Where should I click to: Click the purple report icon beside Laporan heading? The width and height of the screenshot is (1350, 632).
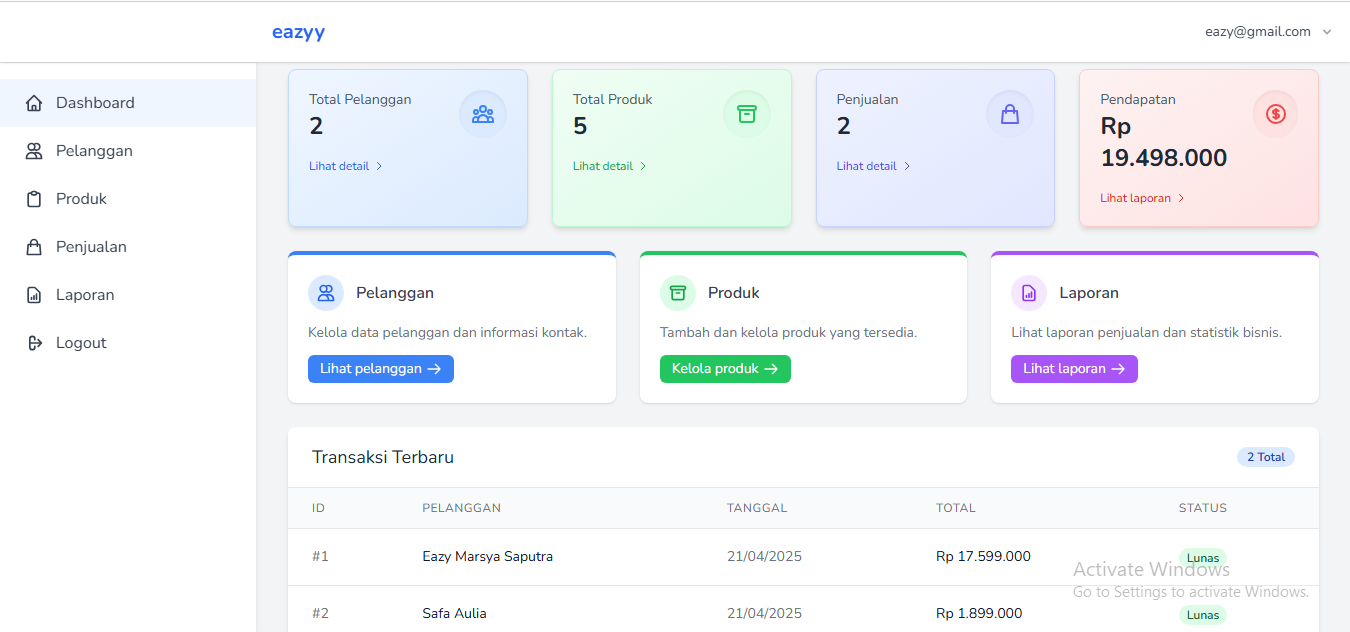pos(1028,293)
